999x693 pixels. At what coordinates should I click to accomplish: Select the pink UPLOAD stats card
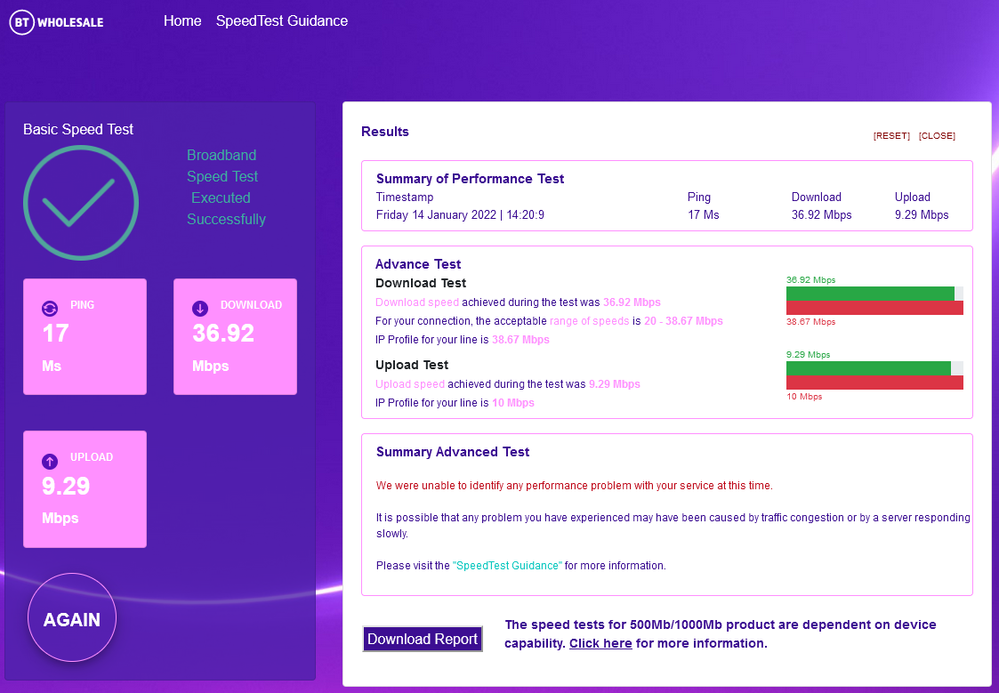(x=85, y=489)
